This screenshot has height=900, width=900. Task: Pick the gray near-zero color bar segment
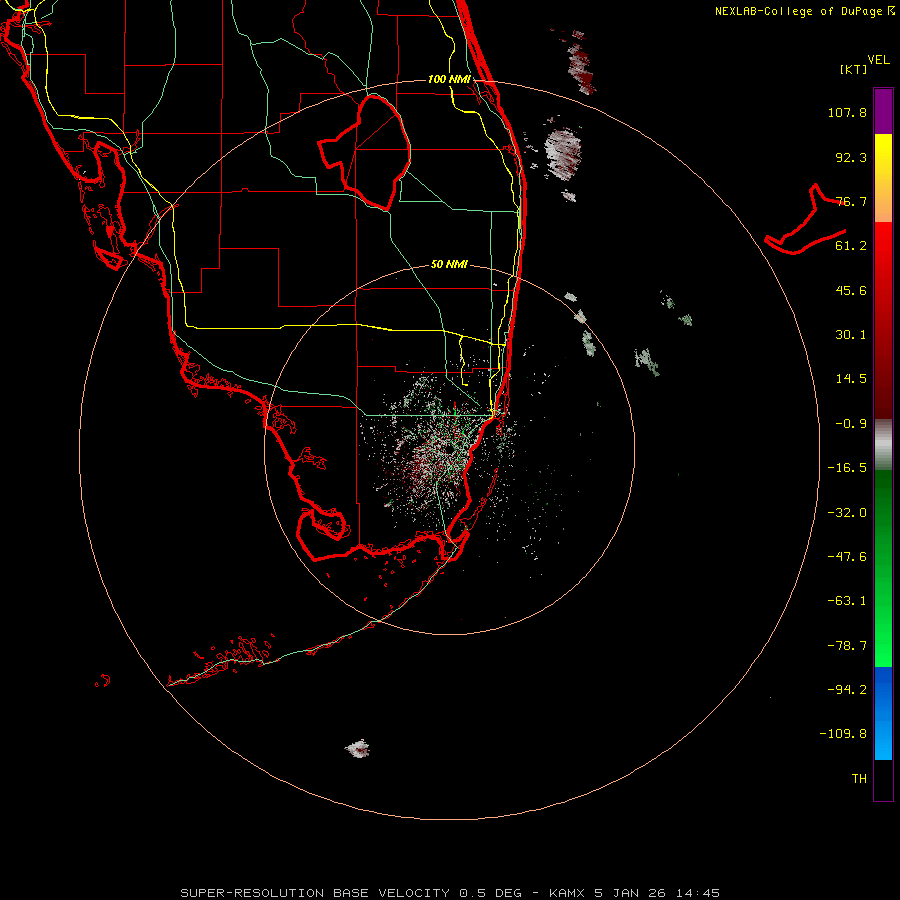click(x=883, y=445)
